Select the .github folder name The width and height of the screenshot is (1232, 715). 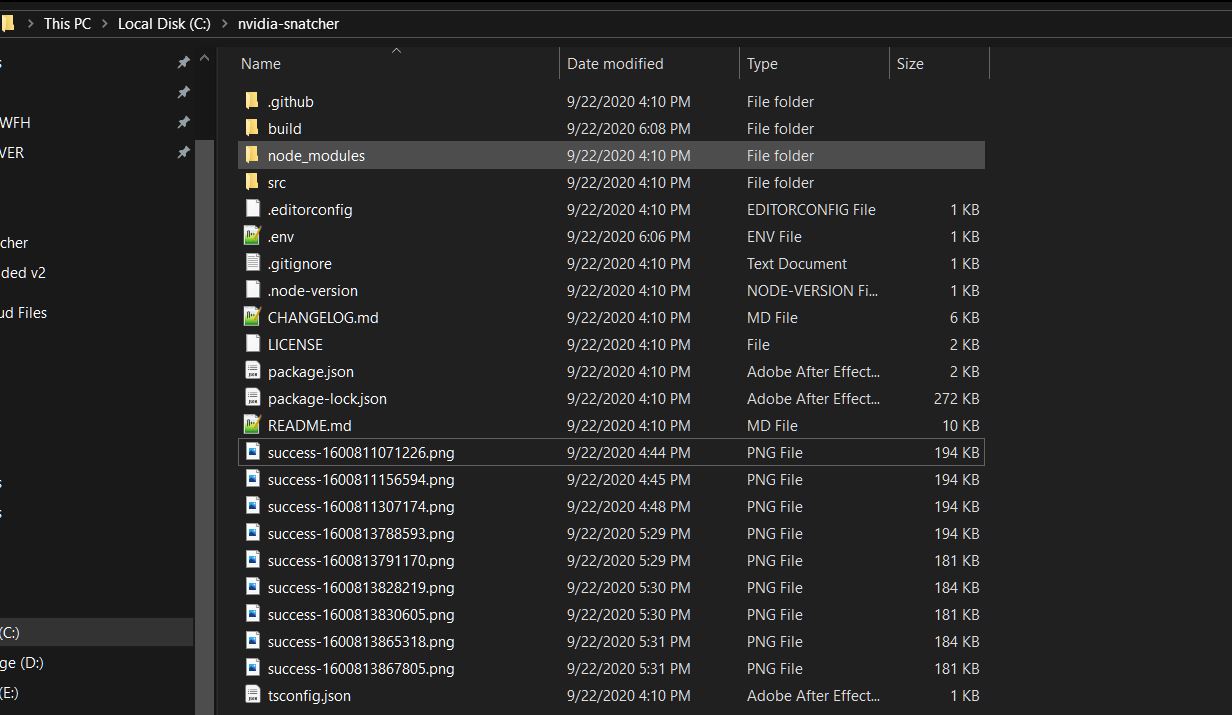[290, 101]
